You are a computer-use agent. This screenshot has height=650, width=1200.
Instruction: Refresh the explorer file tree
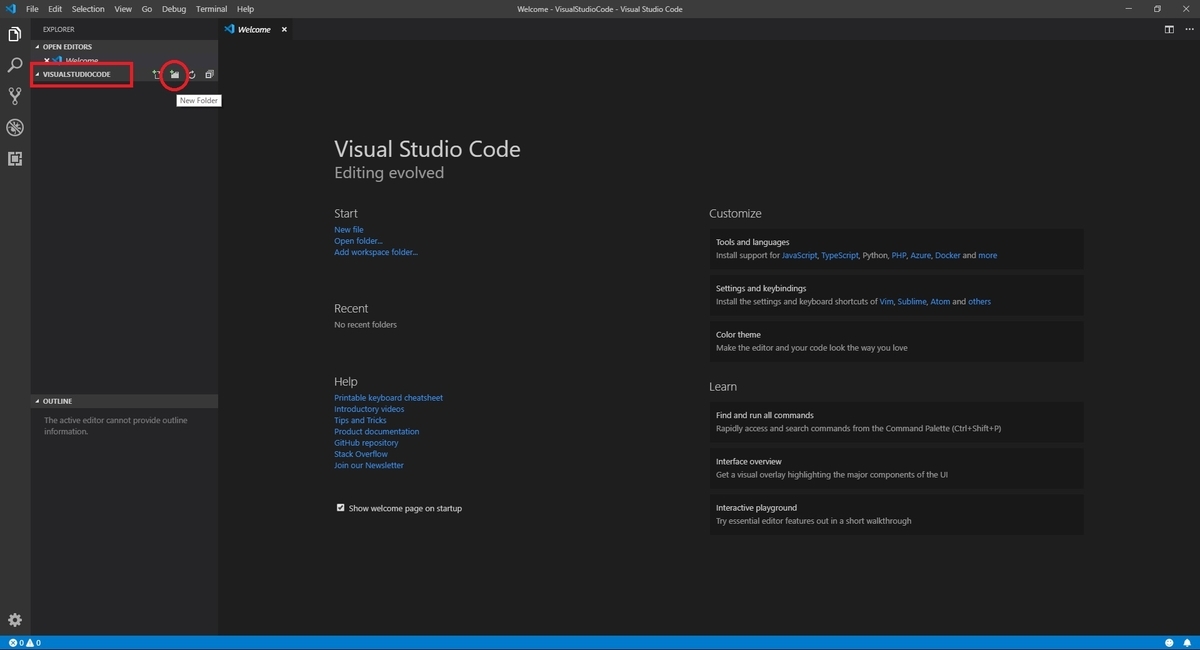click(x=191, y=74)
